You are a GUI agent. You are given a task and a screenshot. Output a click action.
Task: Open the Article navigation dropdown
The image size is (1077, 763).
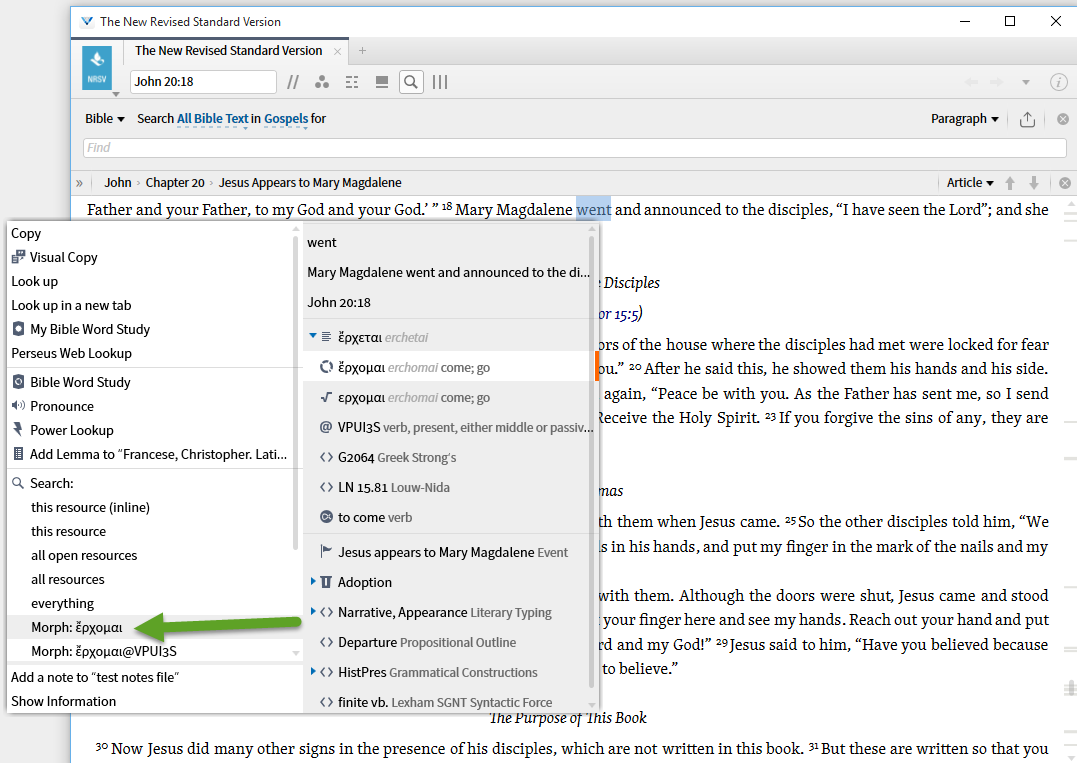pyautogui.click(x=970, y=183)
